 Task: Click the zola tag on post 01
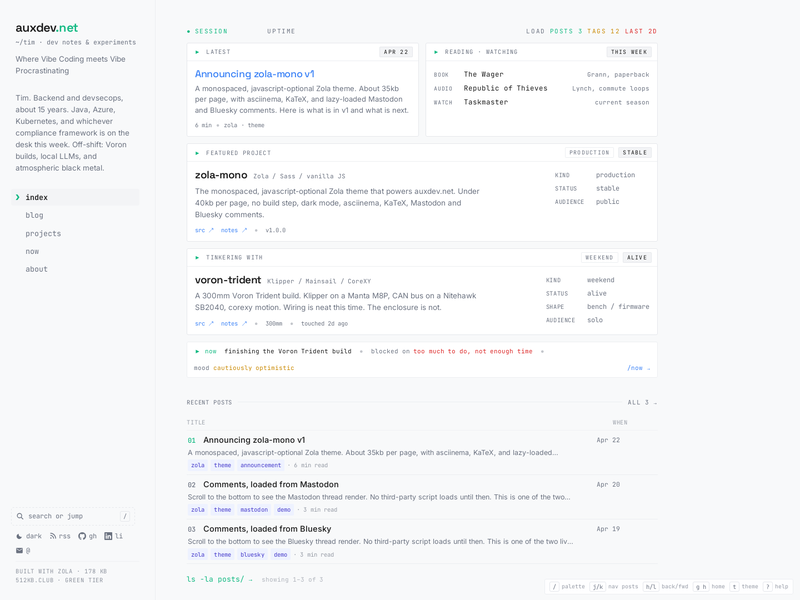click(x=198, y=465)
